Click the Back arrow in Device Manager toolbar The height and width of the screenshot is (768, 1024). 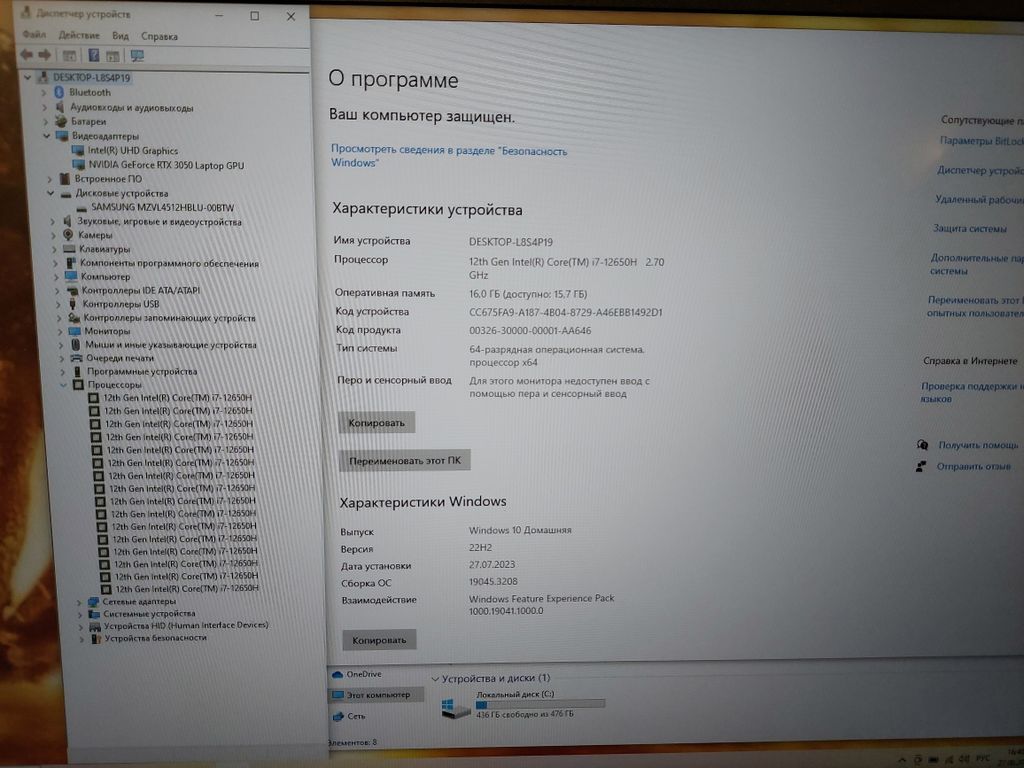pos(27,55)
